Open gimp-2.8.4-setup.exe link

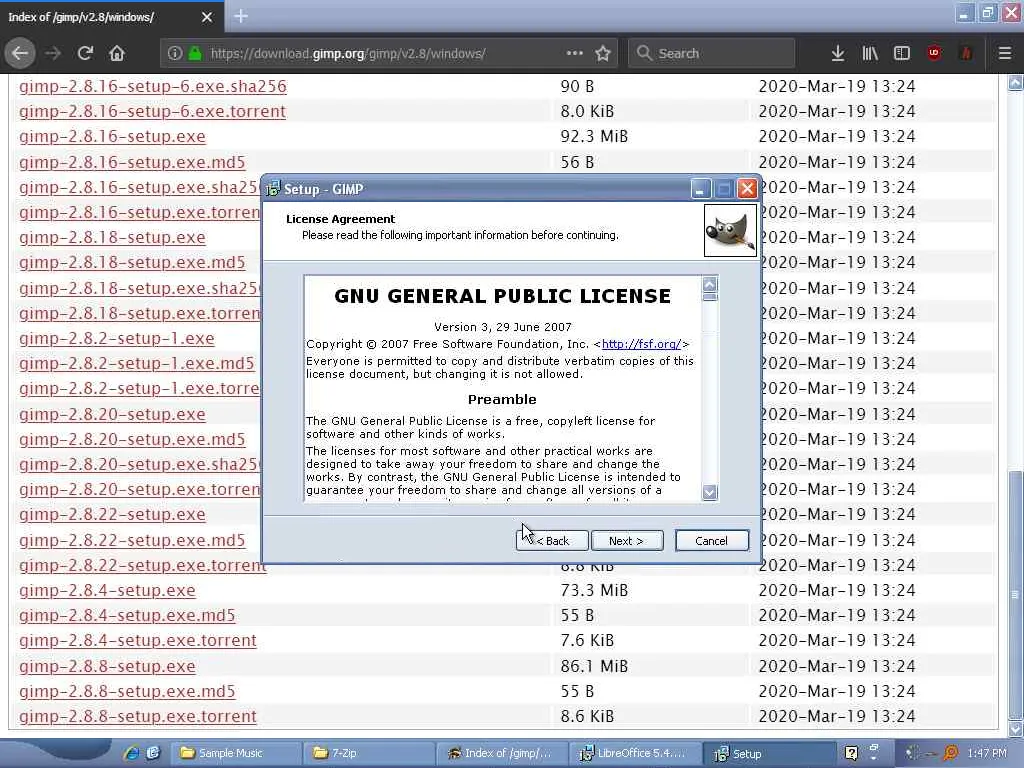pyautogui.click(x=107, y=590)
